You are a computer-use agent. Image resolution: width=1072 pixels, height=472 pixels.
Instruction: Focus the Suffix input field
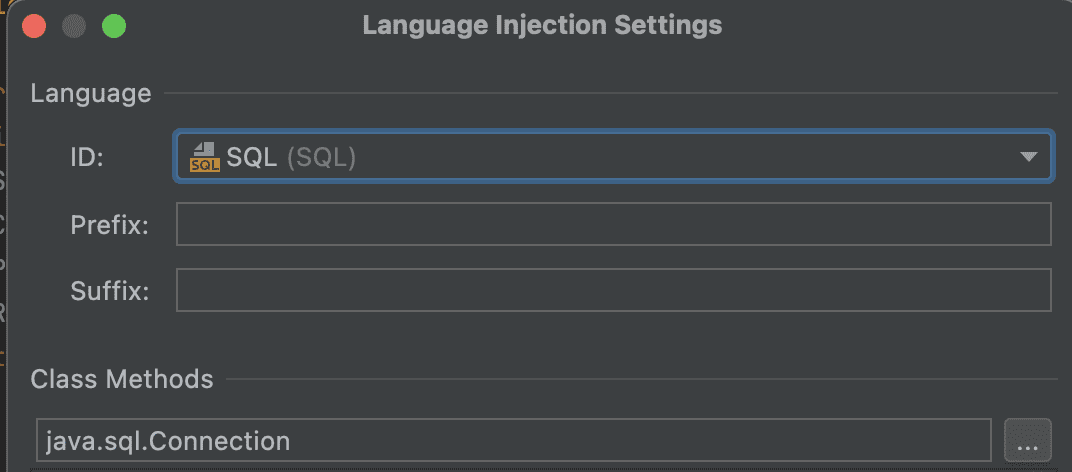[613, 290]
